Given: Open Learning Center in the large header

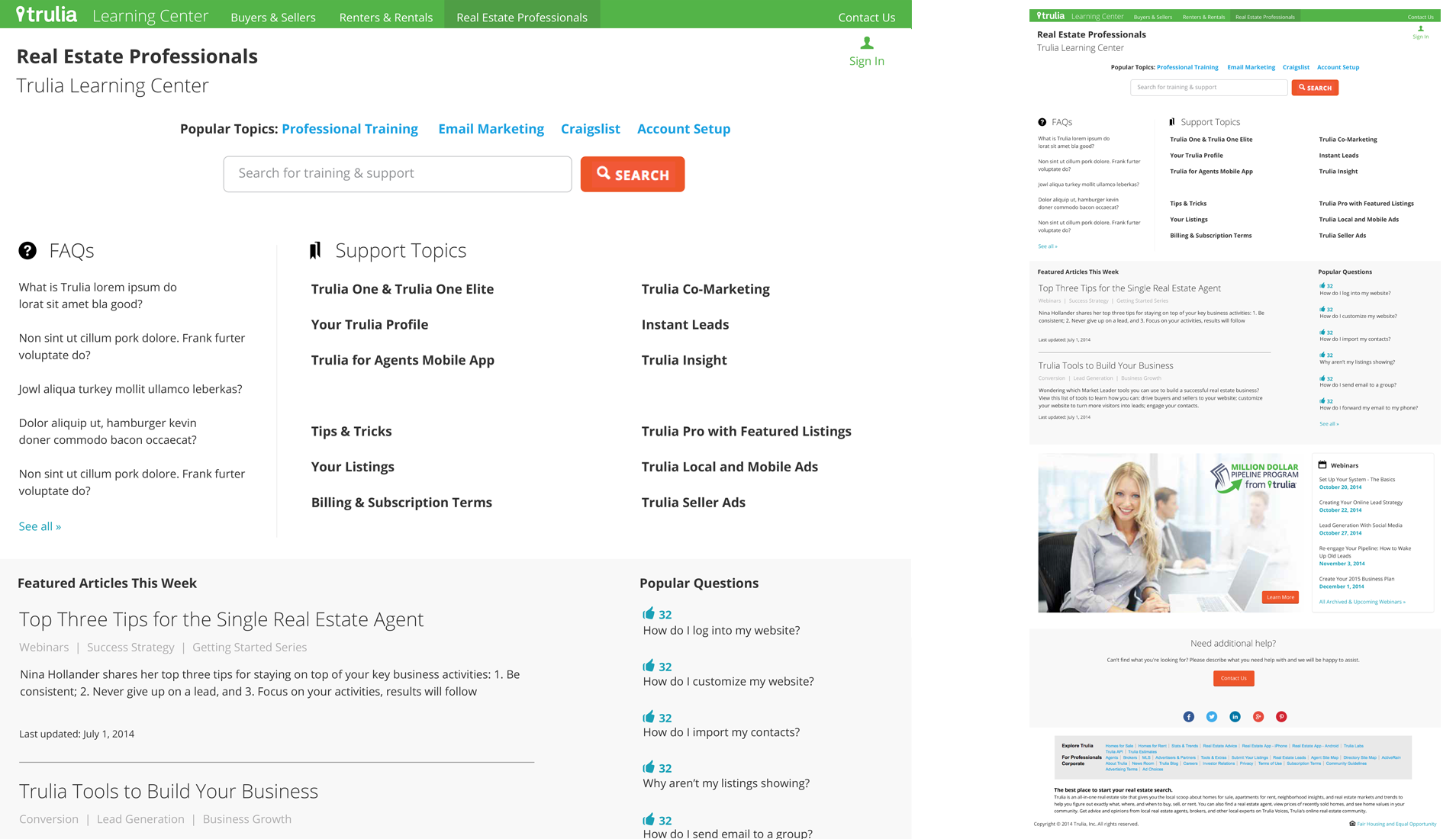Looking at the screenshot, I should pos(150,16).
